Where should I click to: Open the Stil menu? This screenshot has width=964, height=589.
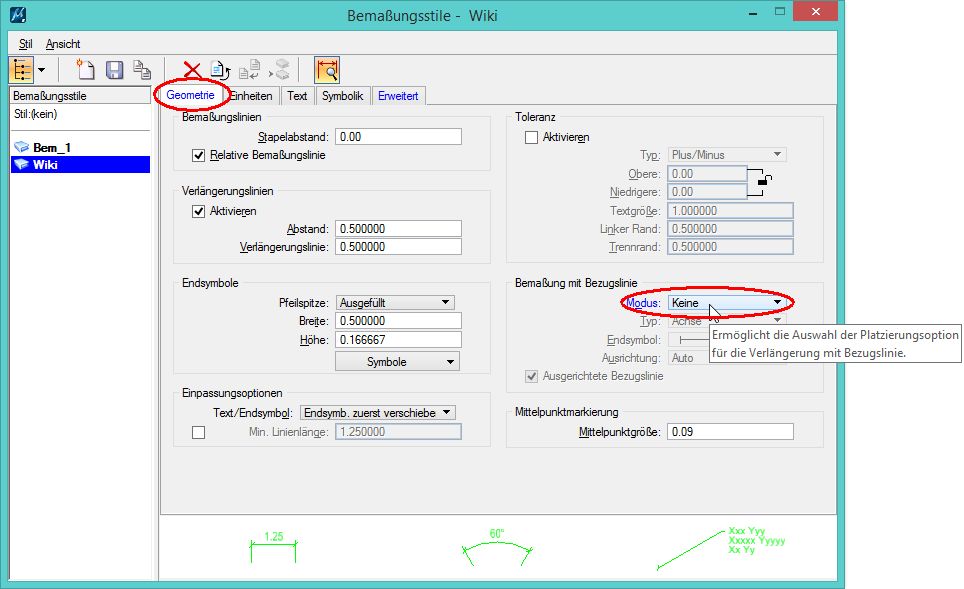[25, 44]
